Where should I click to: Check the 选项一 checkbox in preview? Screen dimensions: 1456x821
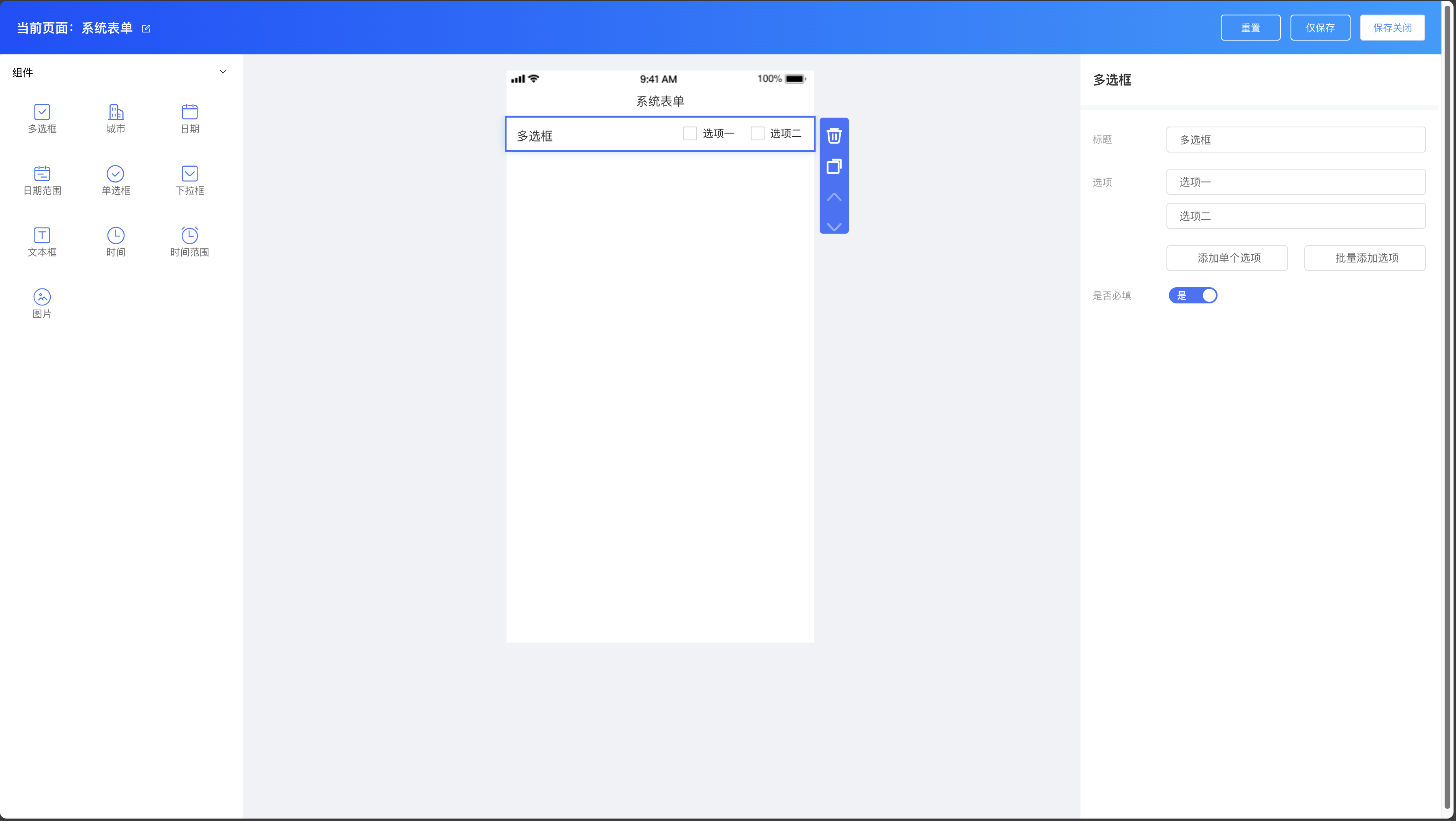[689, 133]
